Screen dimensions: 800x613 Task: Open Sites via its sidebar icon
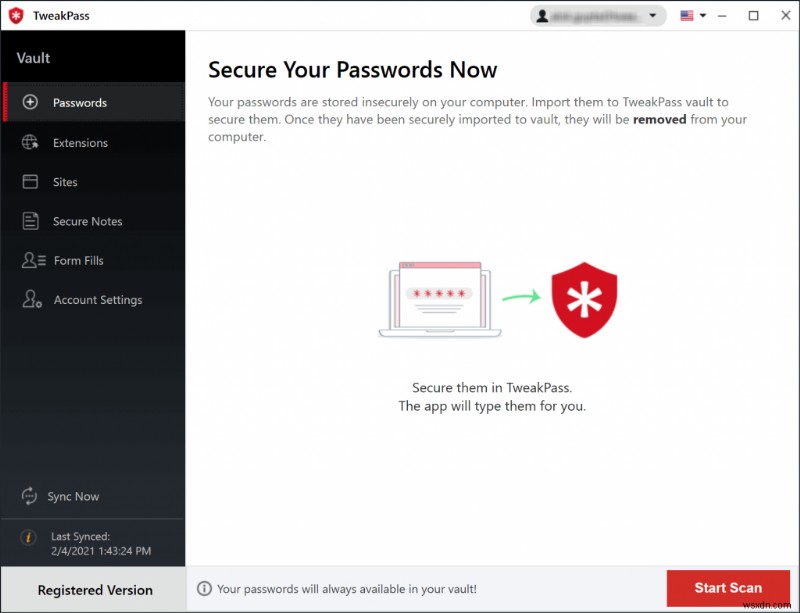pos(32,182)
